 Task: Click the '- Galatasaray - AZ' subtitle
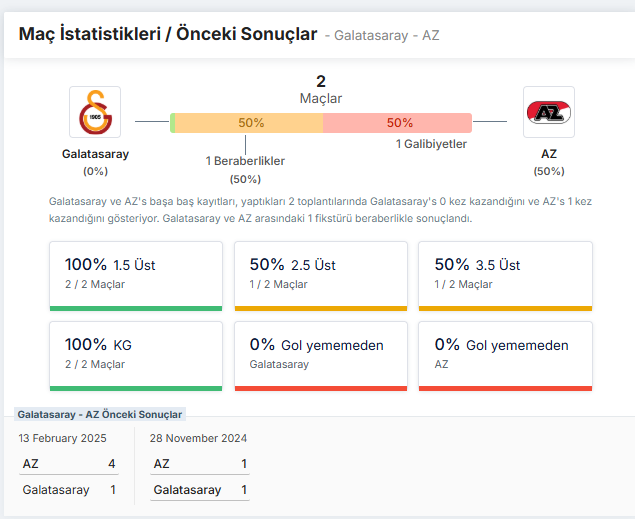coord(382,35)
